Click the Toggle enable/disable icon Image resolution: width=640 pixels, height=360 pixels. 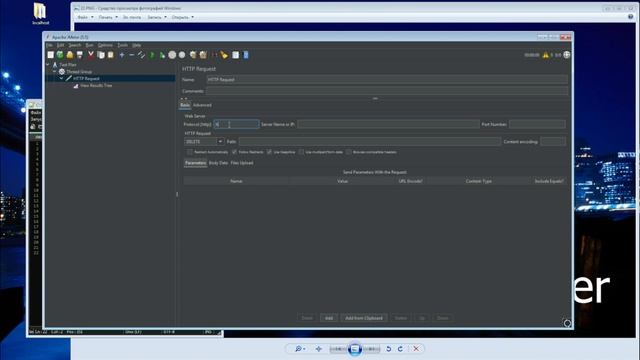point(141,55)
